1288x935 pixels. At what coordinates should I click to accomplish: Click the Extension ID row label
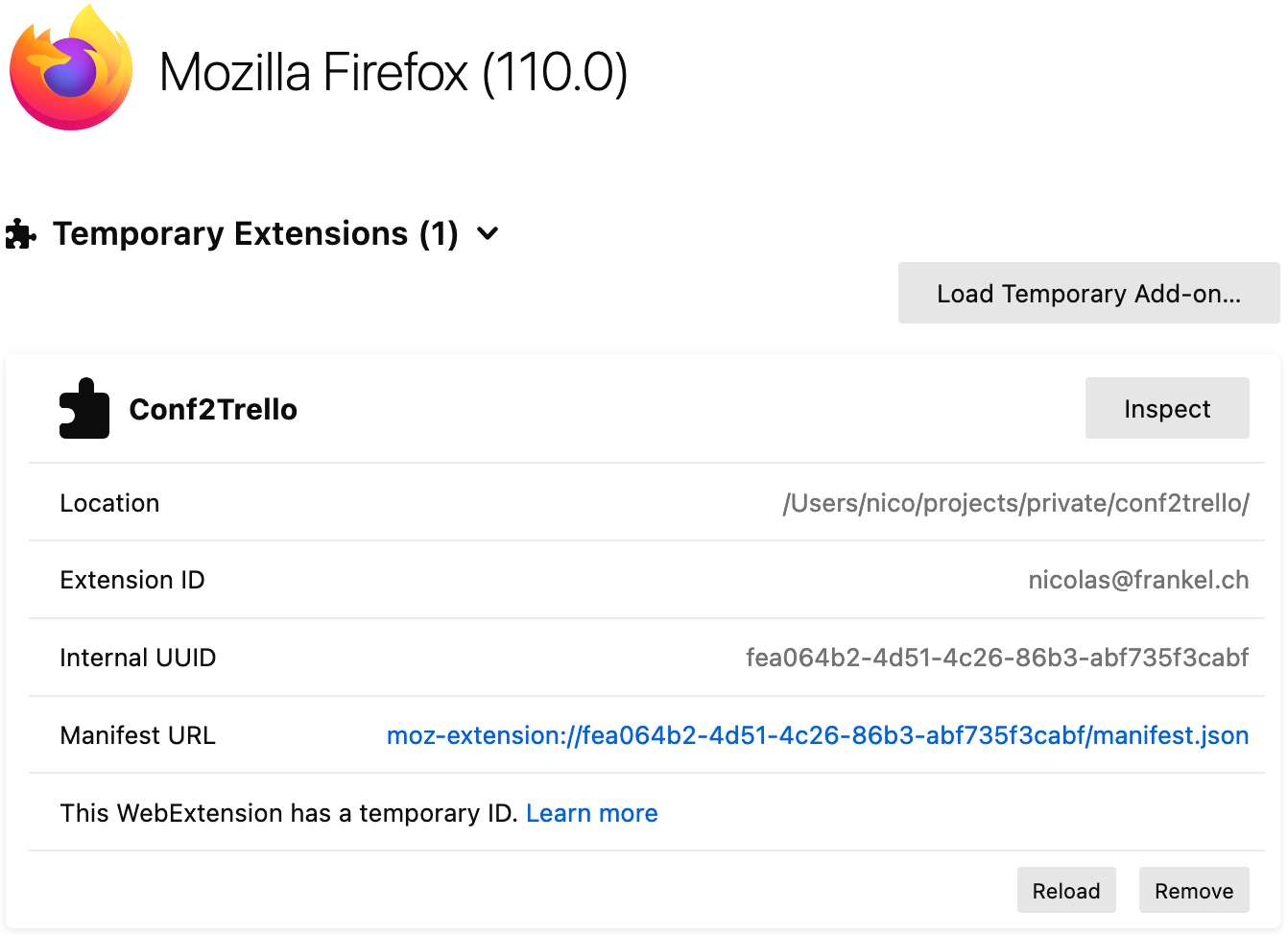click(x=132, y=580)
